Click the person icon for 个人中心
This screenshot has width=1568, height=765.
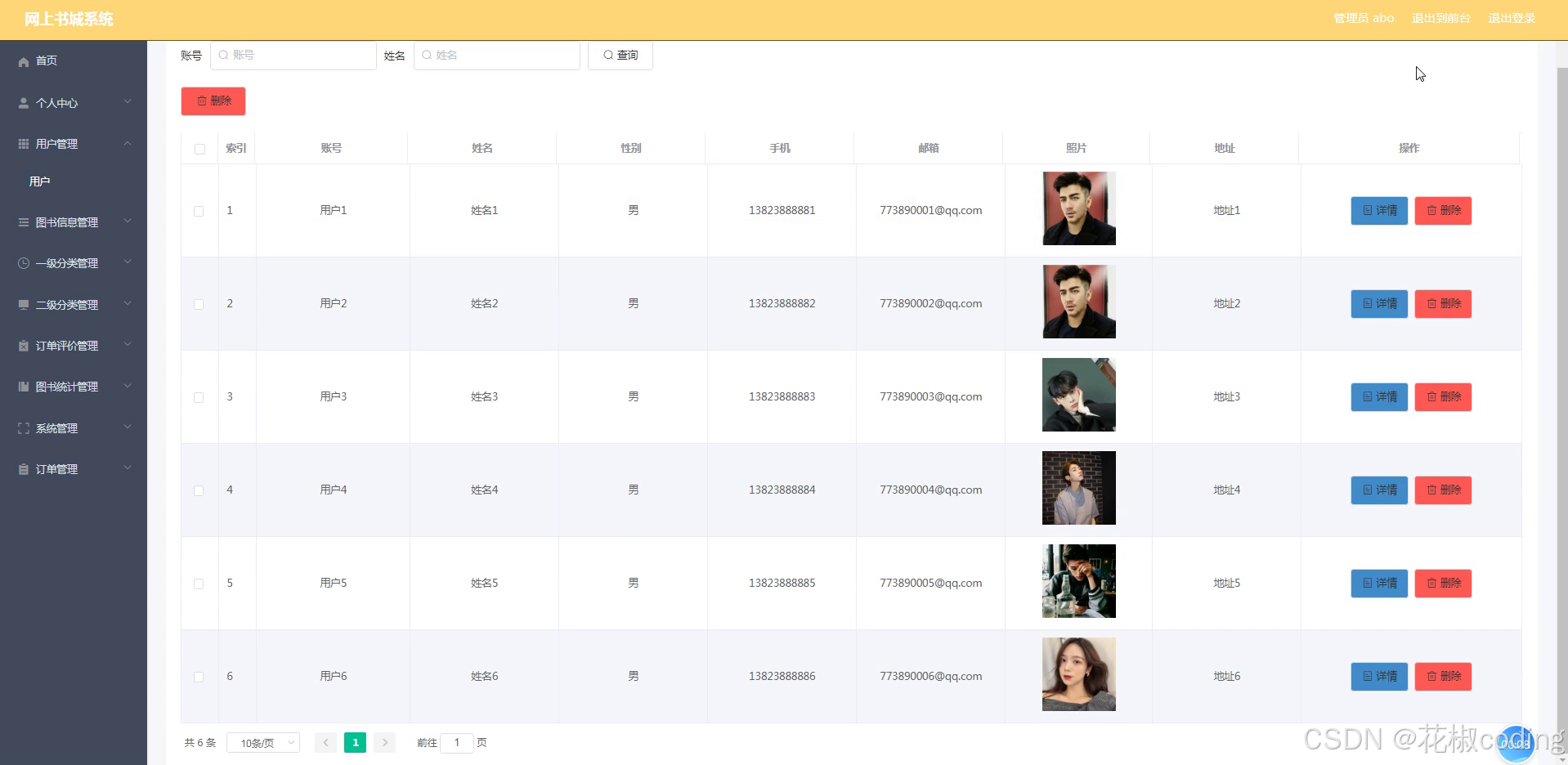24,103
